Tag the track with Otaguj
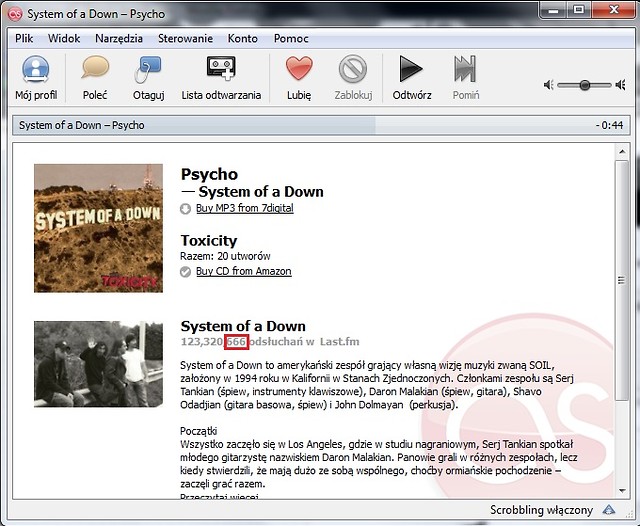 point(149,78)
